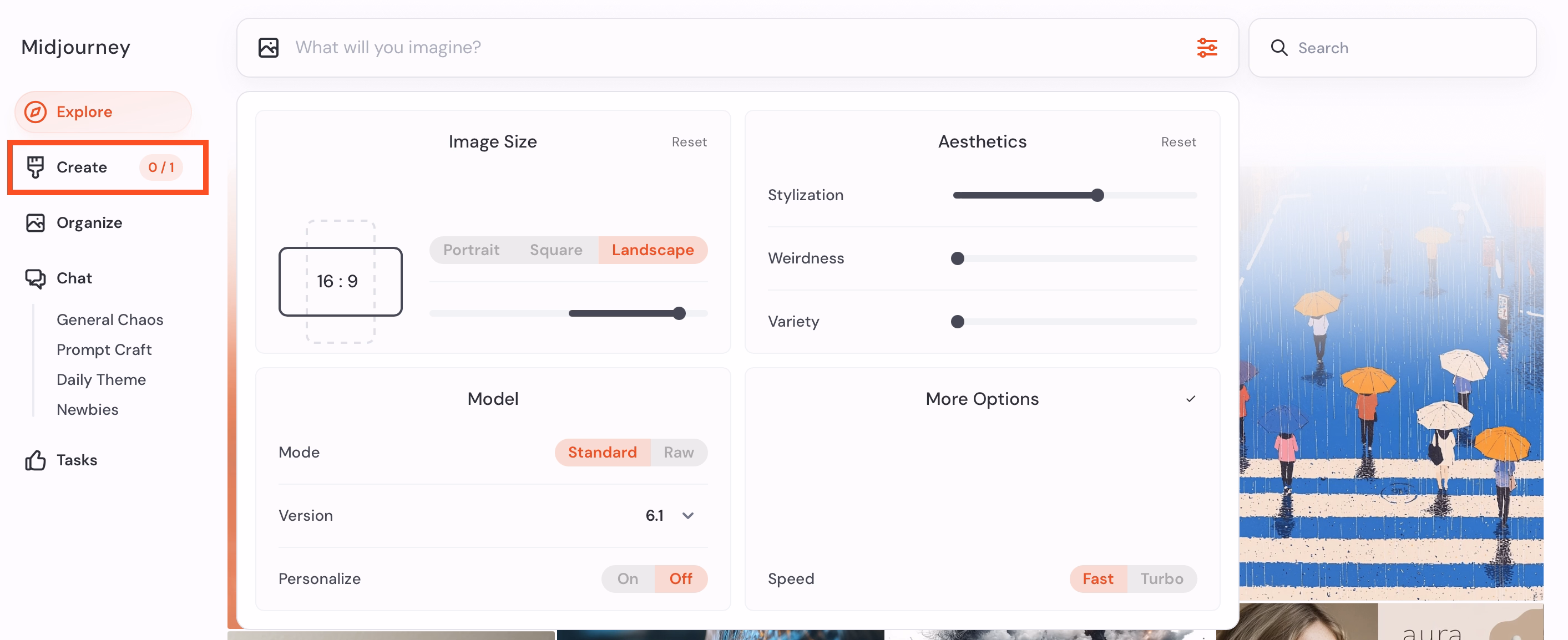Reset the Image Size settings

[689, 142]
